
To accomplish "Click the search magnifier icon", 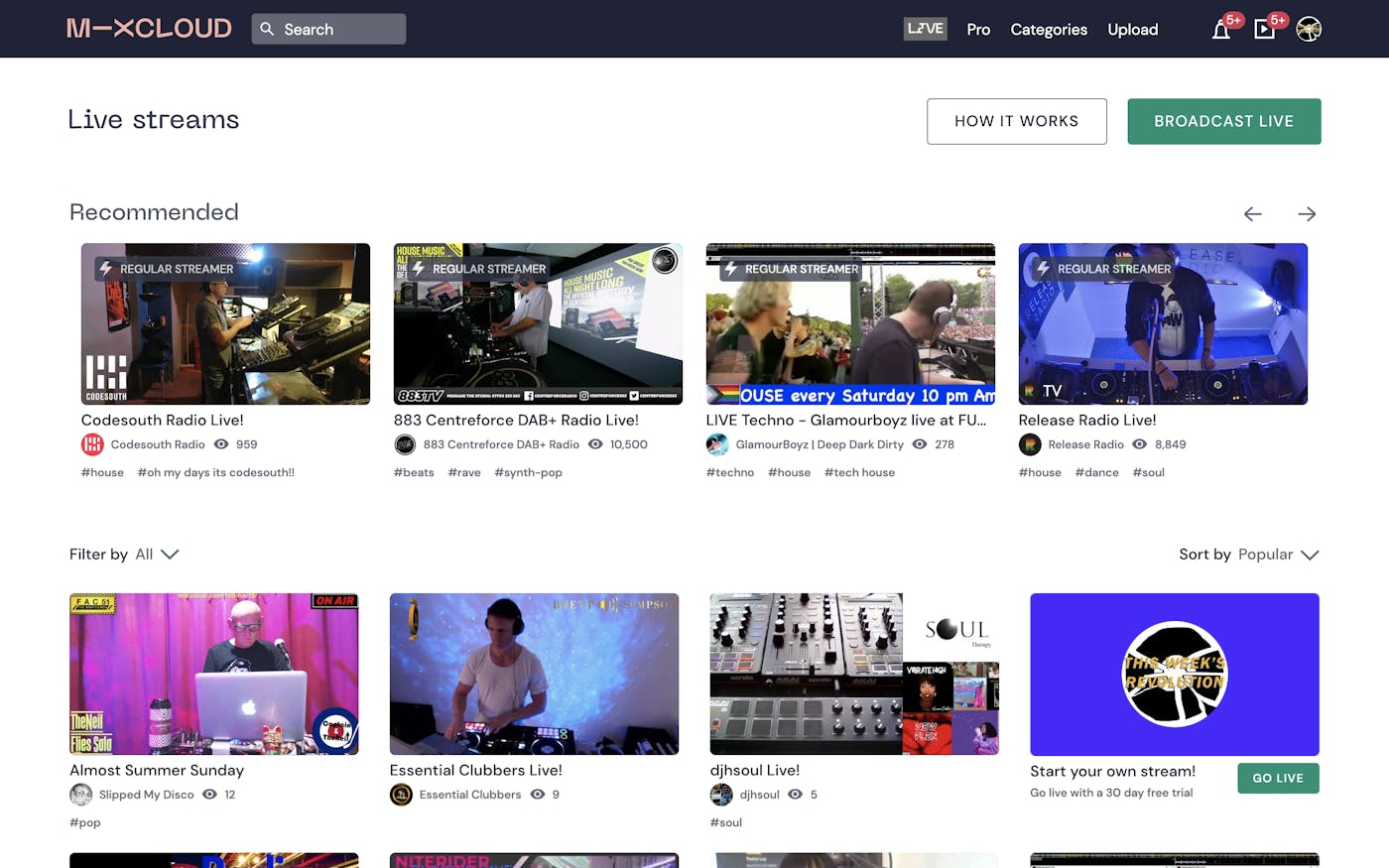I will [267, 29].
